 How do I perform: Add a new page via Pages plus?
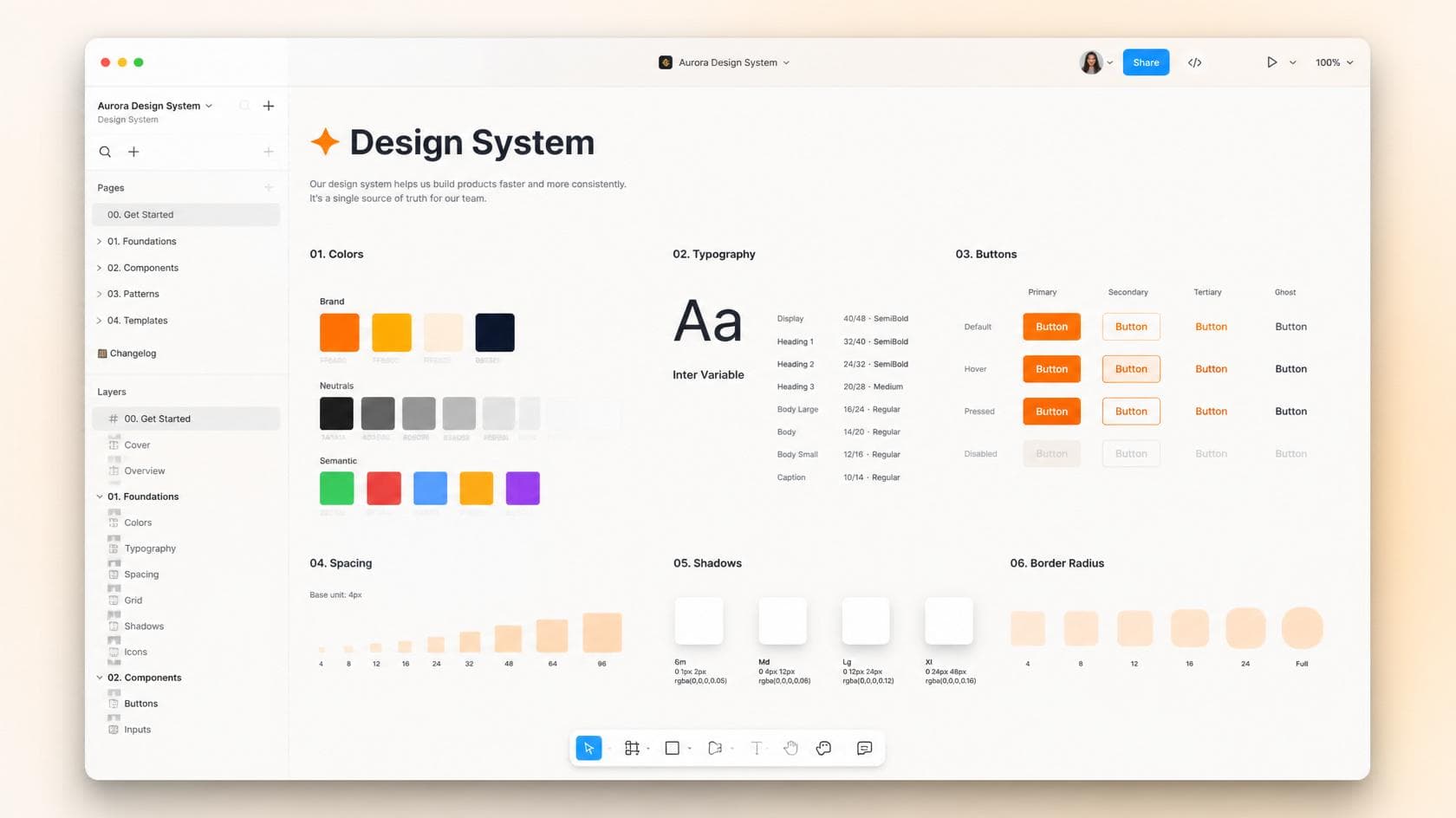click(x=269, y=187)
